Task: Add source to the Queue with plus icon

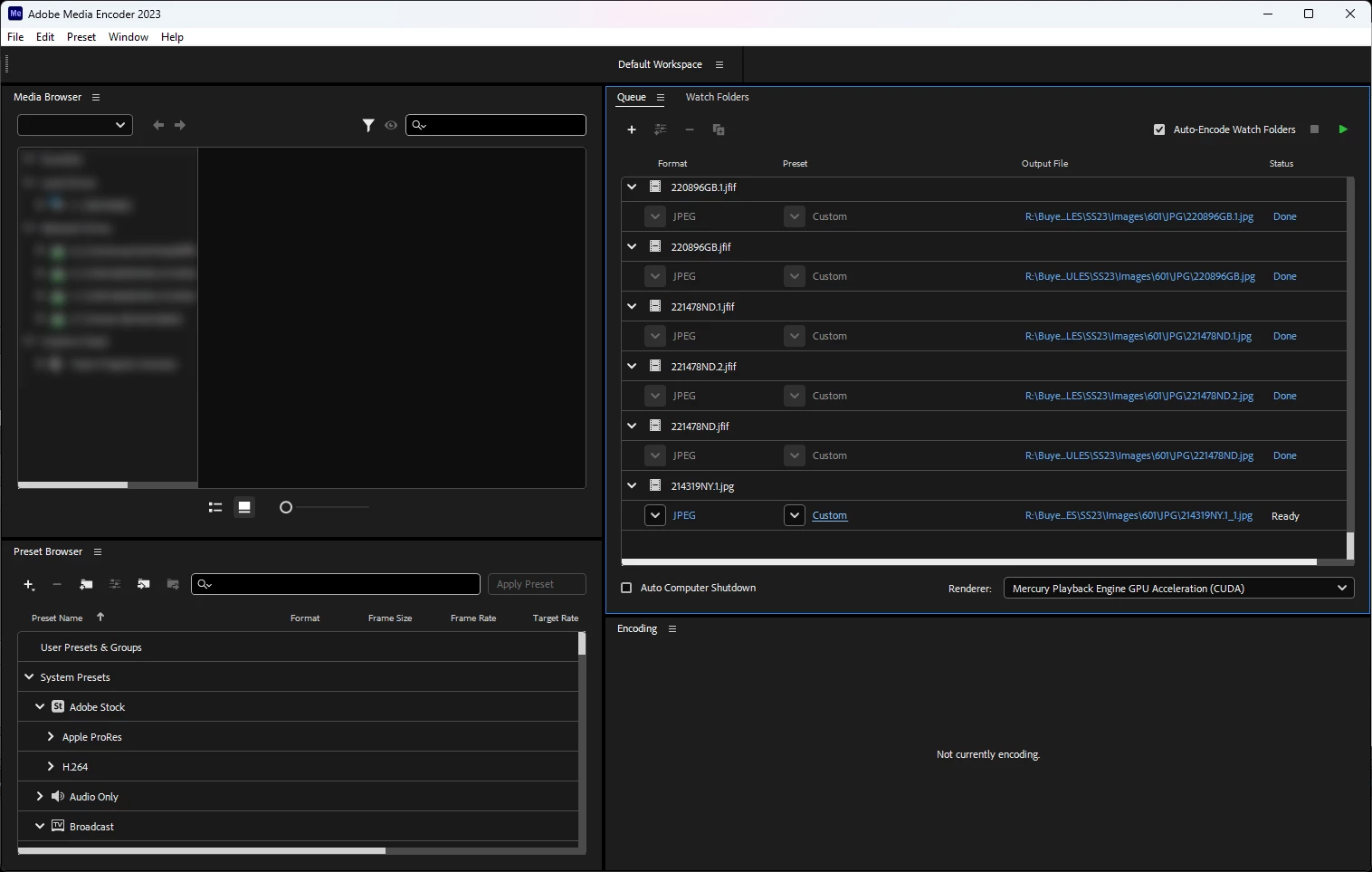Action: point(632,129)
